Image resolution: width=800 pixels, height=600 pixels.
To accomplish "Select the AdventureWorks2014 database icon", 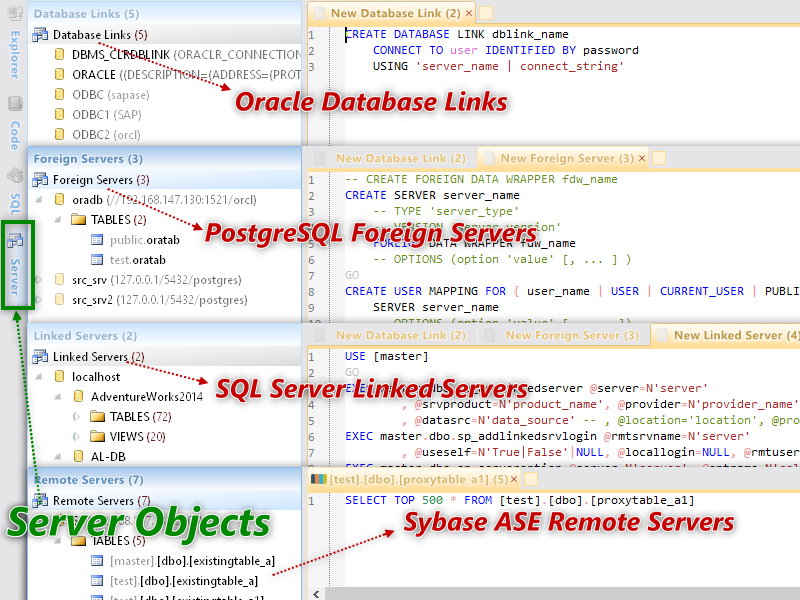I will 79,396.
